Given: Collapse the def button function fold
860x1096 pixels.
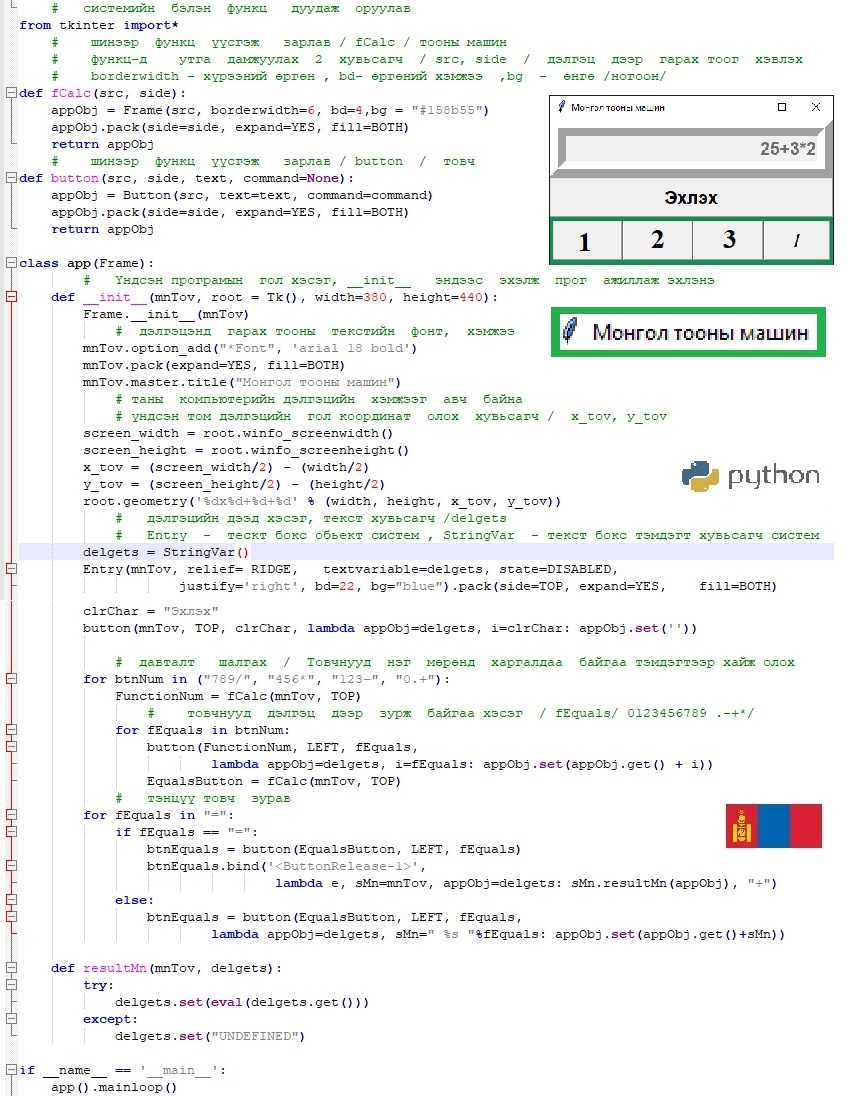Looking at the screenshot, I should coord(12,178).
